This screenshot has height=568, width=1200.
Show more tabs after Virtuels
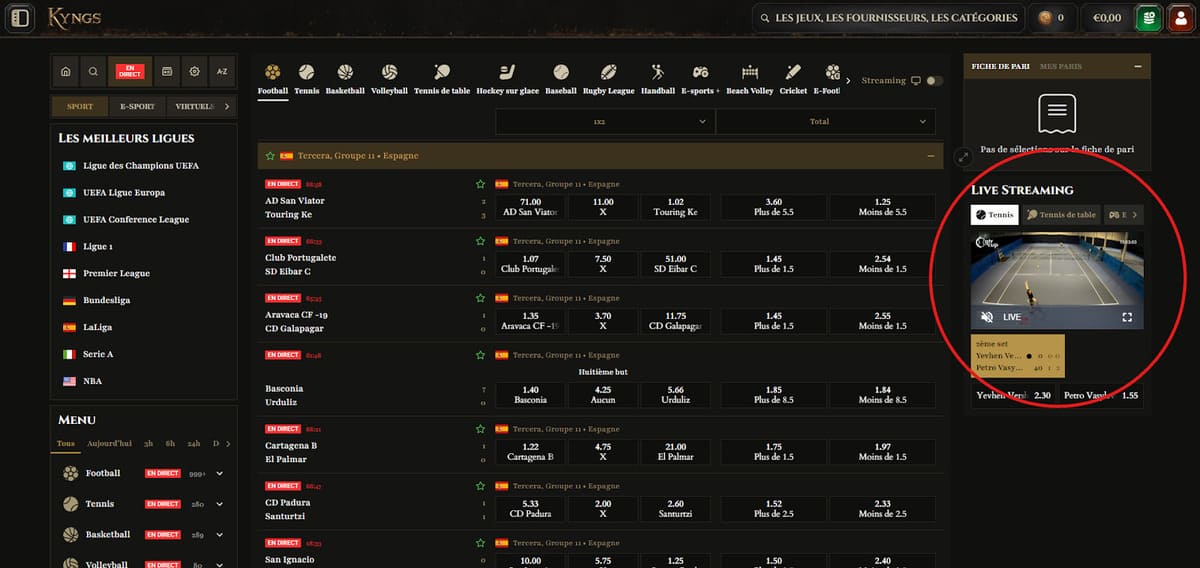[x=227, y=106]
